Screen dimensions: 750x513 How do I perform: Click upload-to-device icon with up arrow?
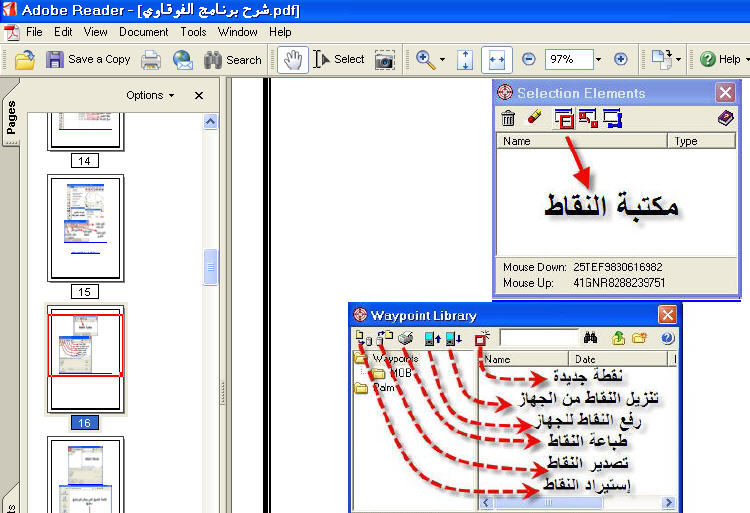432,338
